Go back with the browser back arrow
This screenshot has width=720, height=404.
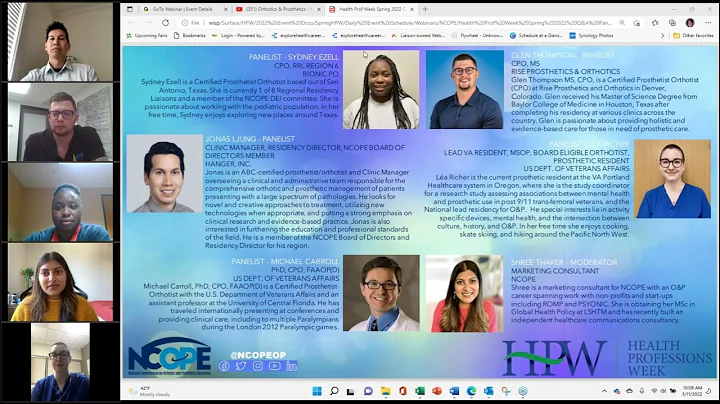pos(131,22)
